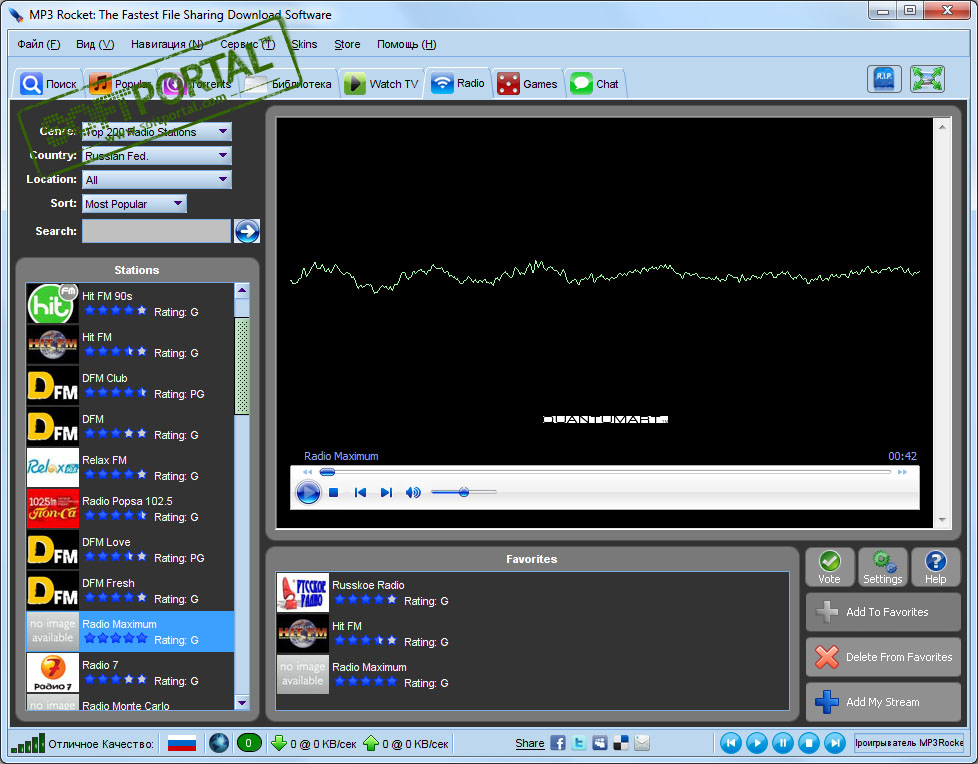
Task: Click Delete From Favorites
Action: pos(883,657)
